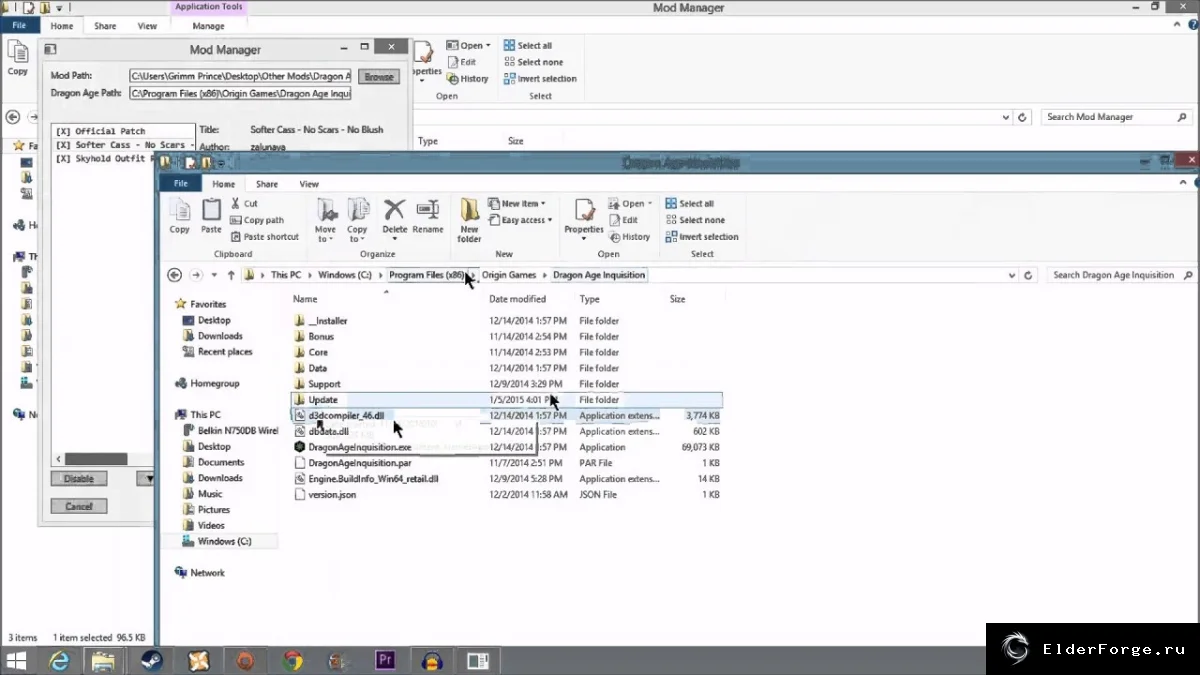Click Paste shortcut in Clipboard group
The width and height of the screenshot is (1200, 675).
coord(264,237)
